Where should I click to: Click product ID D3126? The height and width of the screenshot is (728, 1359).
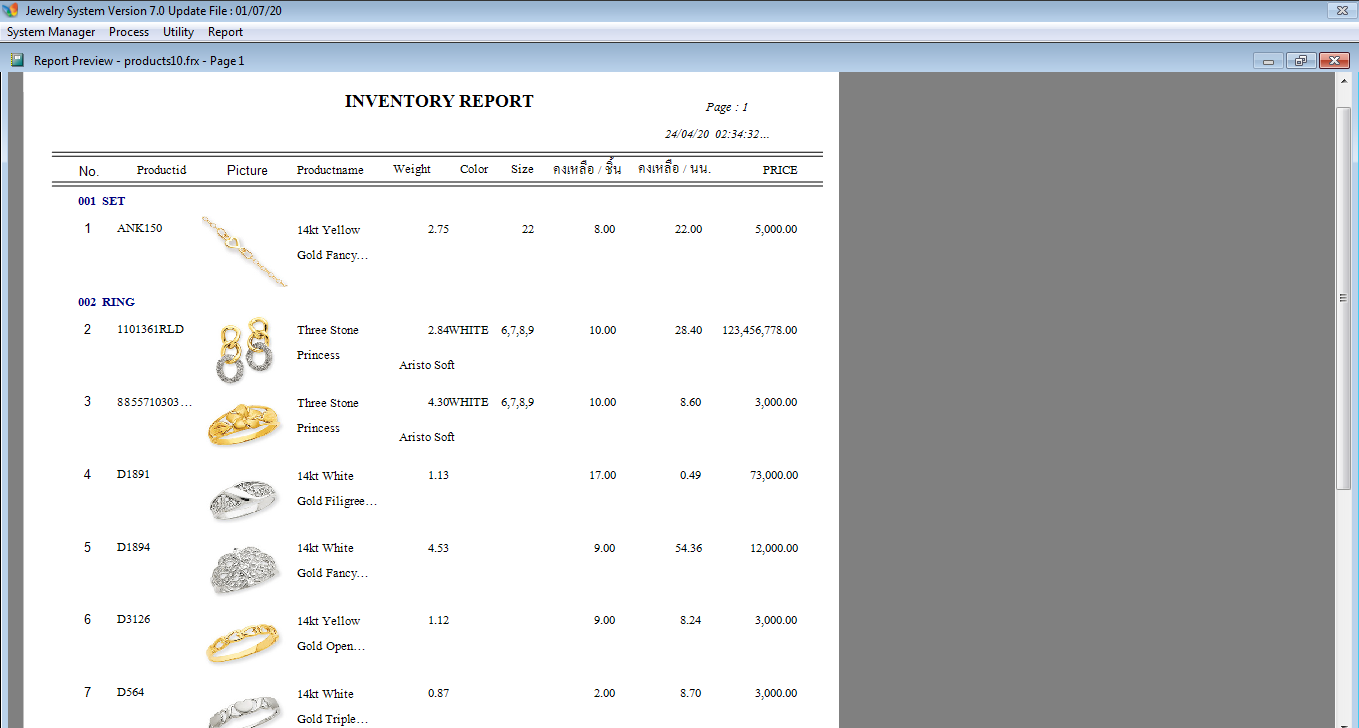(x=133, y=619)
